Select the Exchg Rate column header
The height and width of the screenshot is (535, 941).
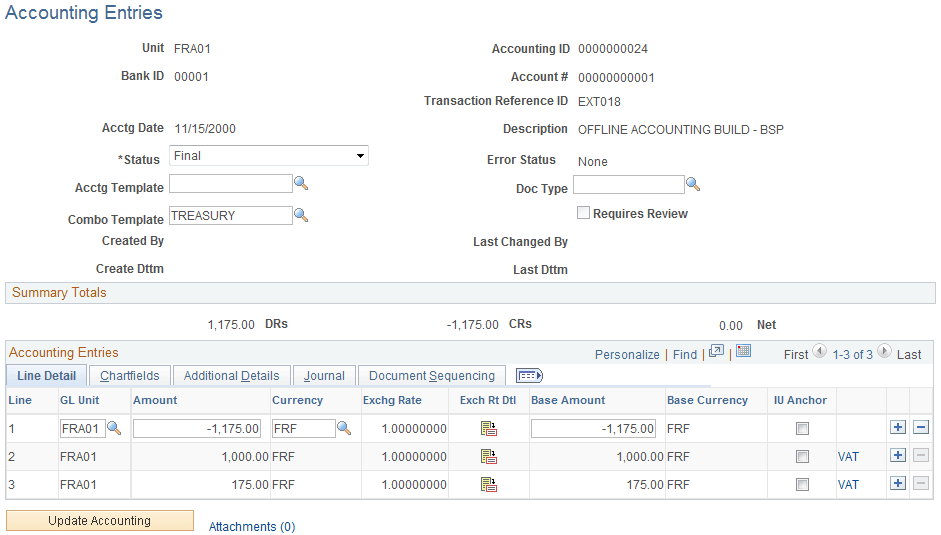(392, 400)
